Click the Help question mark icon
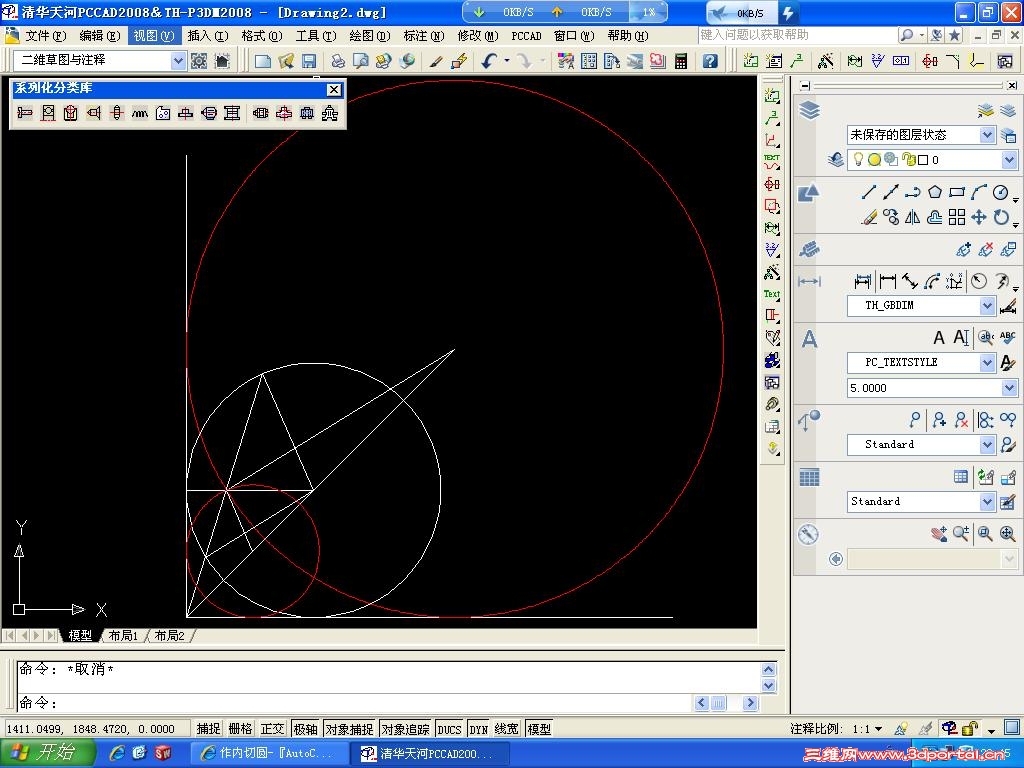The height and width of the screenshot is (768, 1024). pos(710,61)
